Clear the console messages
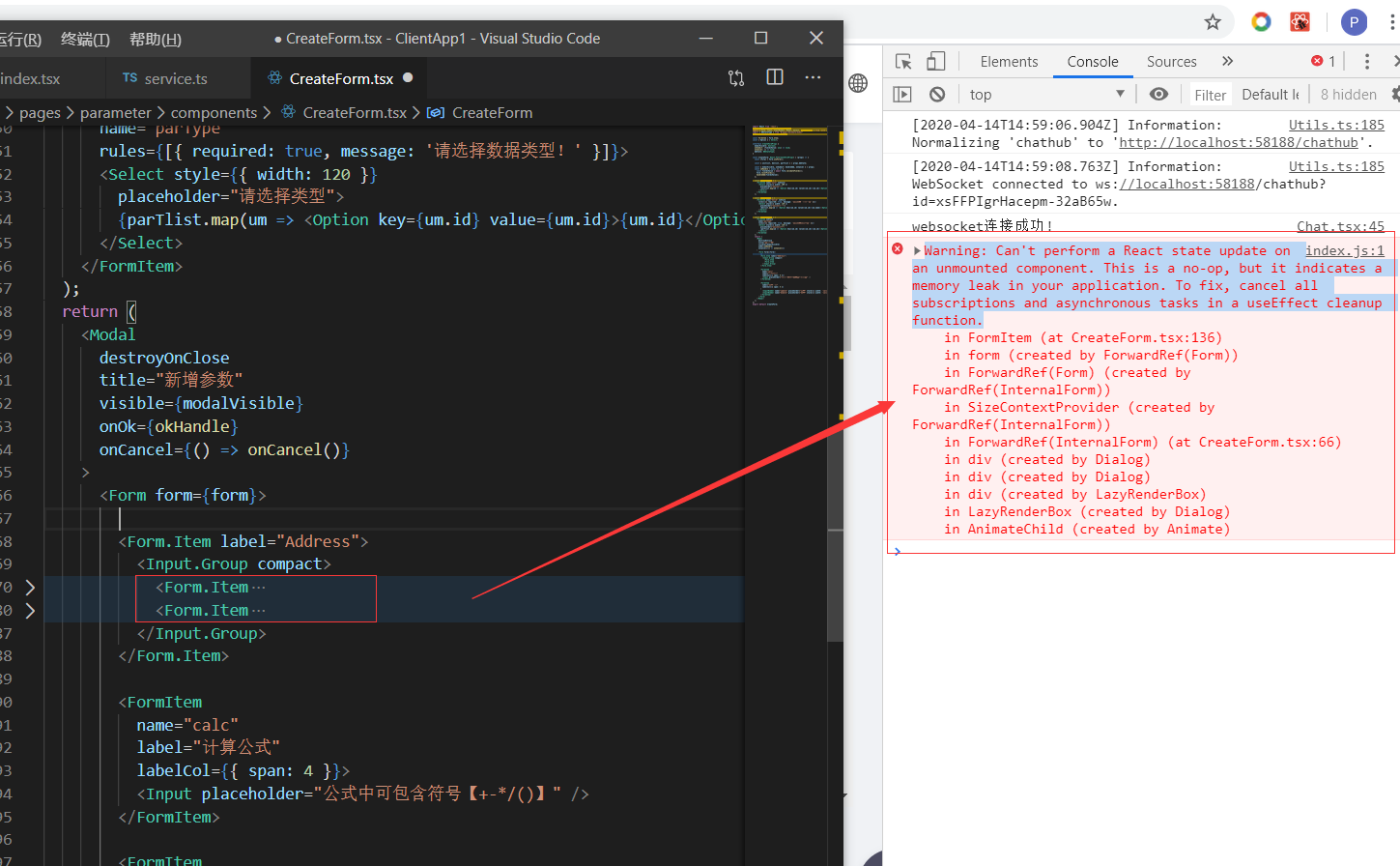Image resolution: width=1400 pixels, height=866 pixels. pos(936,93)
